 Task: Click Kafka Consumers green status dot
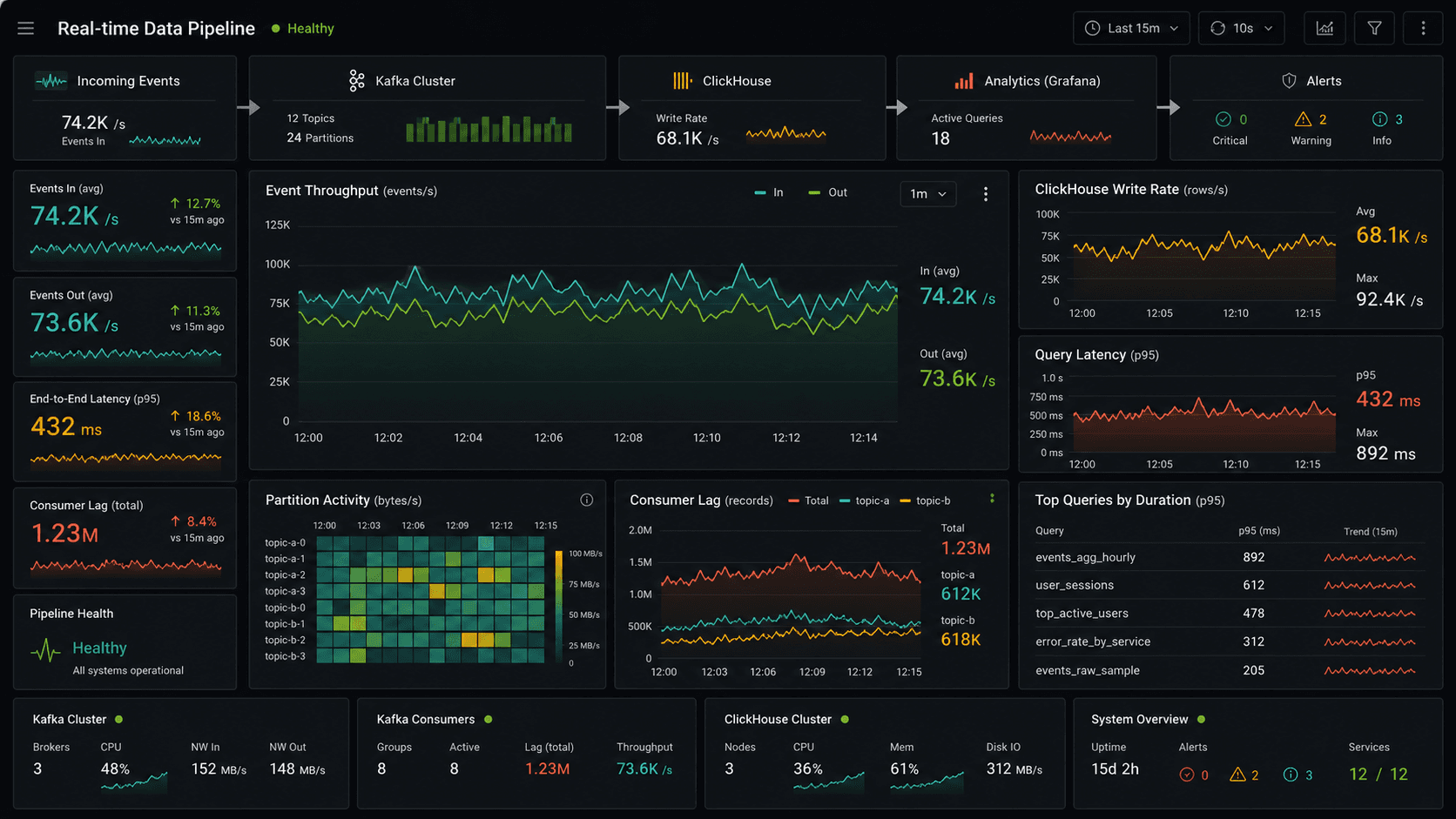pyautogui.click(x=489, y=719)
